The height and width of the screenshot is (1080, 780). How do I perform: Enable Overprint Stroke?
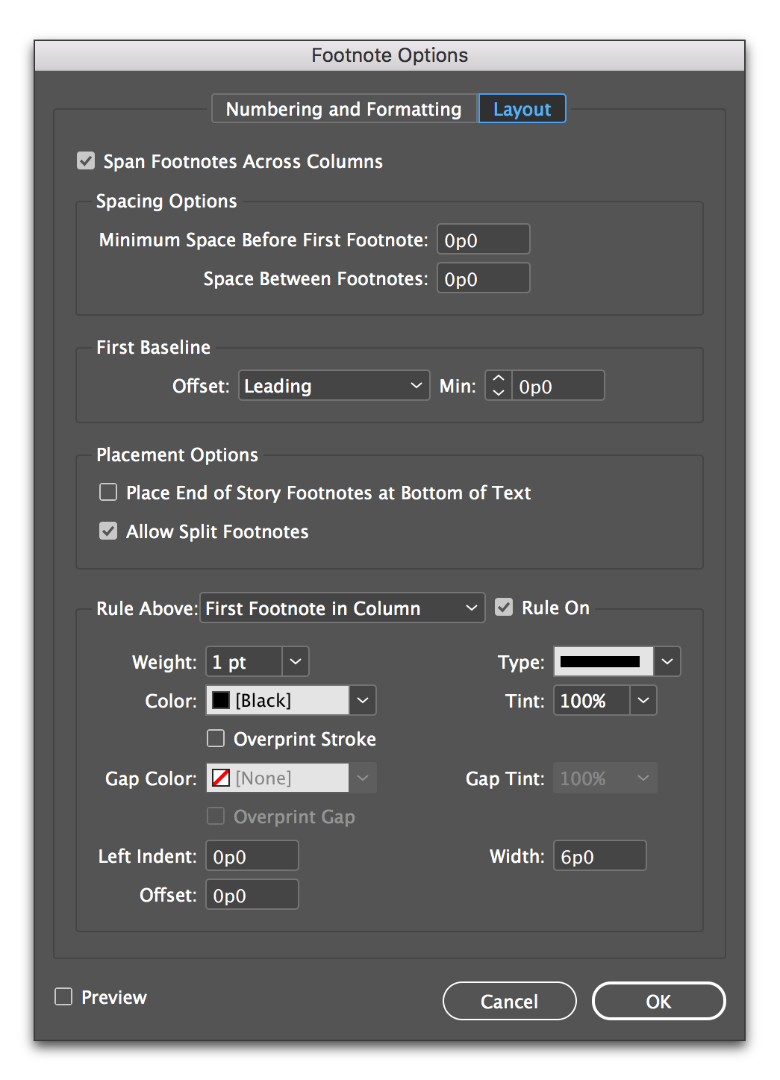point(215,739)
